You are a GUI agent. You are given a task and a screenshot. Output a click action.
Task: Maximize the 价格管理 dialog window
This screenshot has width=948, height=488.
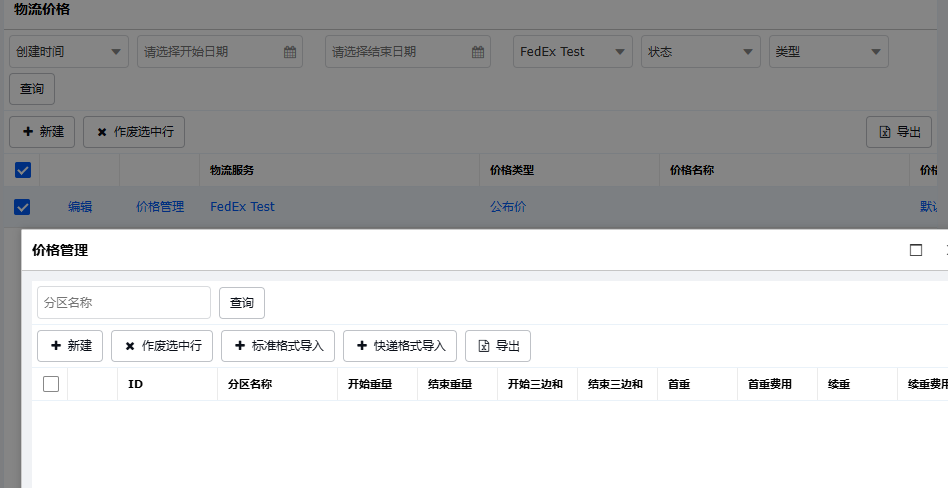(x=915, y=250)
